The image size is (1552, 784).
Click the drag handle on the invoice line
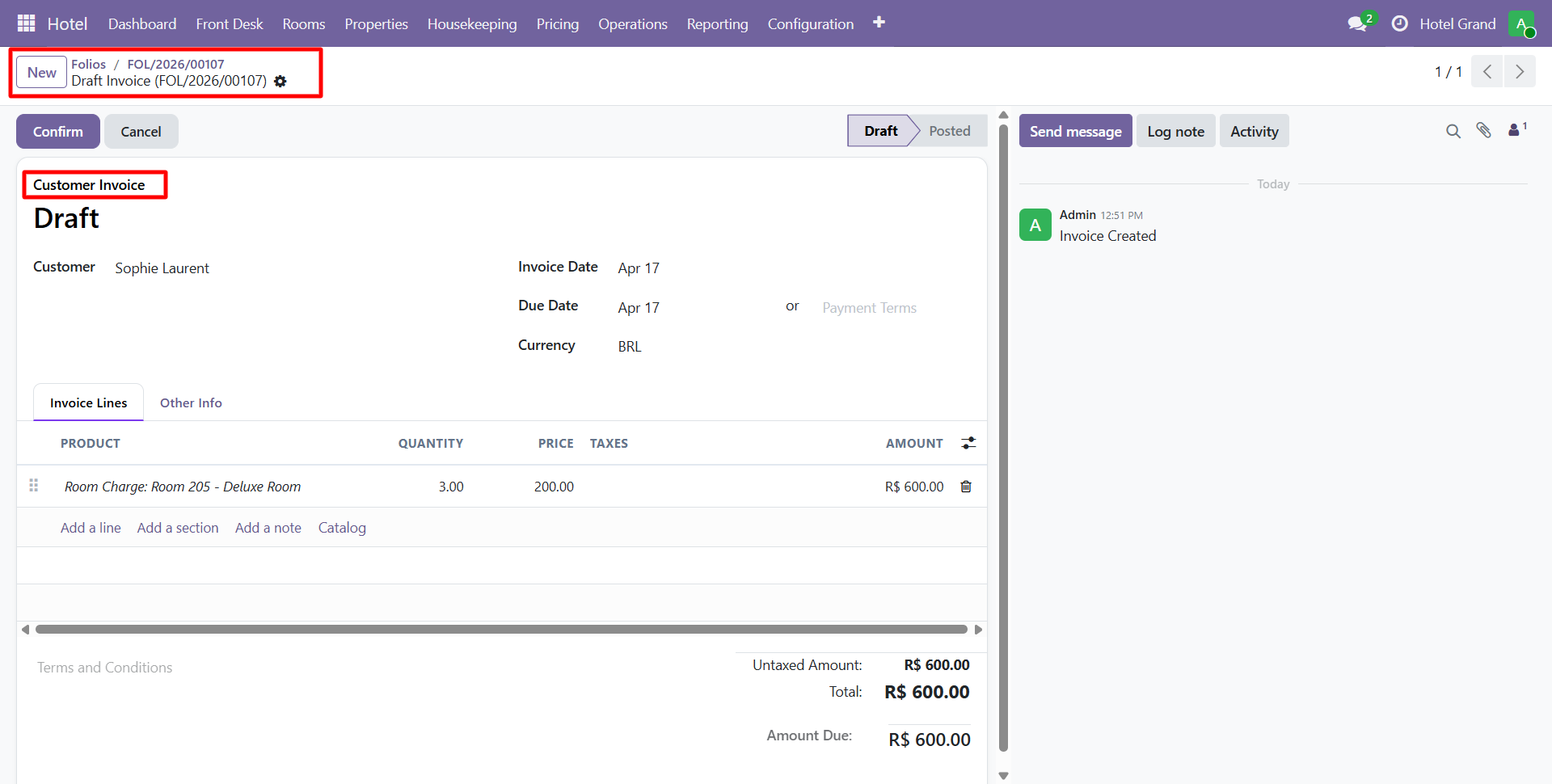pyautogui.click(x=33, y=485)
